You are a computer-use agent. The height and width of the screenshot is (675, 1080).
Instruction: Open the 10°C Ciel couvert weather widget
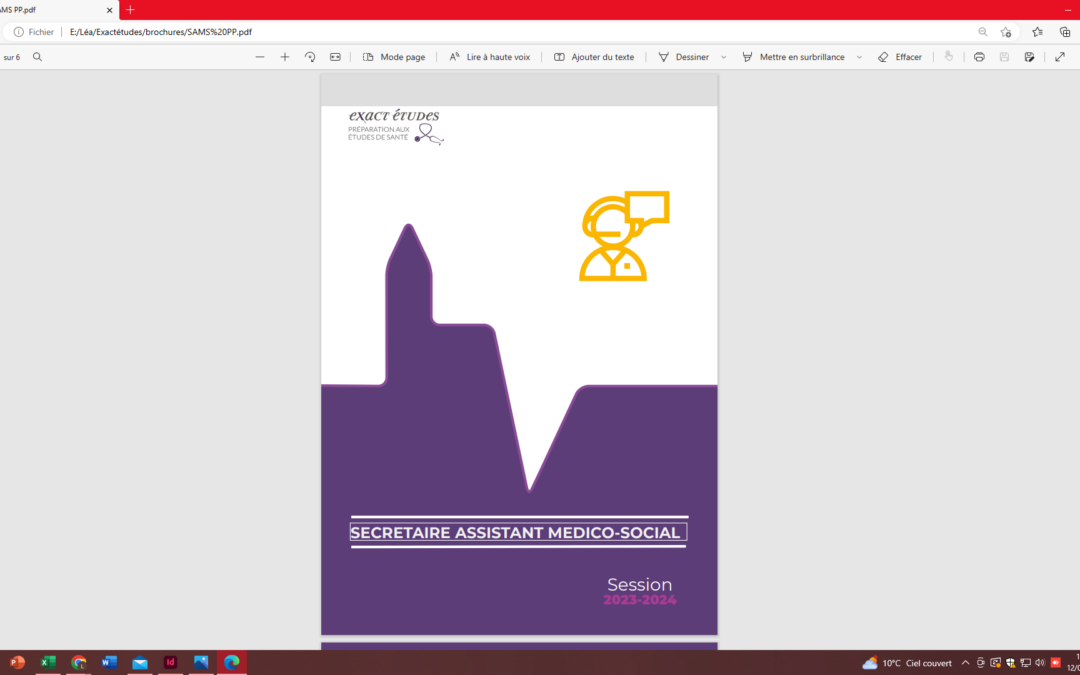pyautogui.click(x=907, y=663)
